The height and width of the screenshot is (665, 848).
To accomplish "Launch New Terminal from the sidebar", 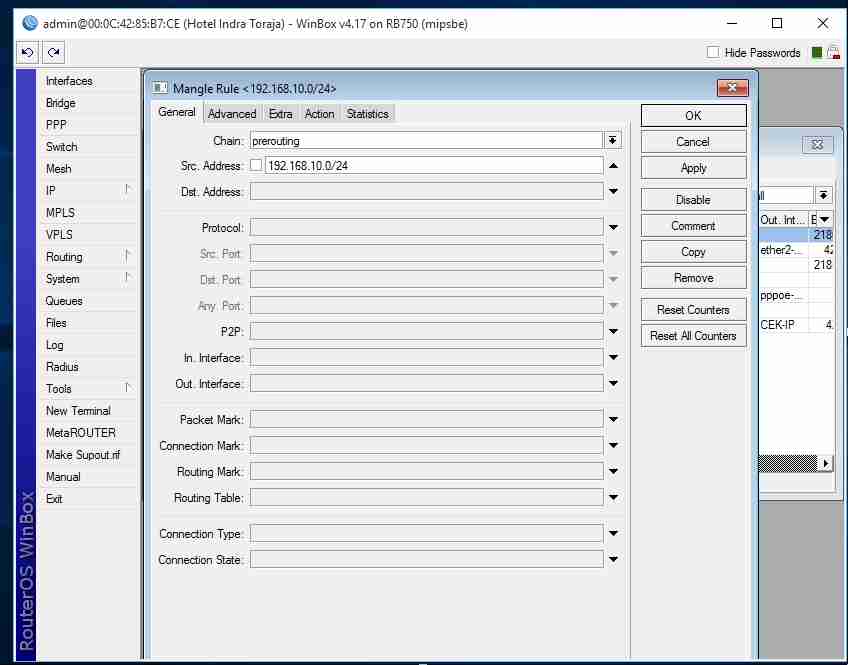I will click(x=88, y=411).
